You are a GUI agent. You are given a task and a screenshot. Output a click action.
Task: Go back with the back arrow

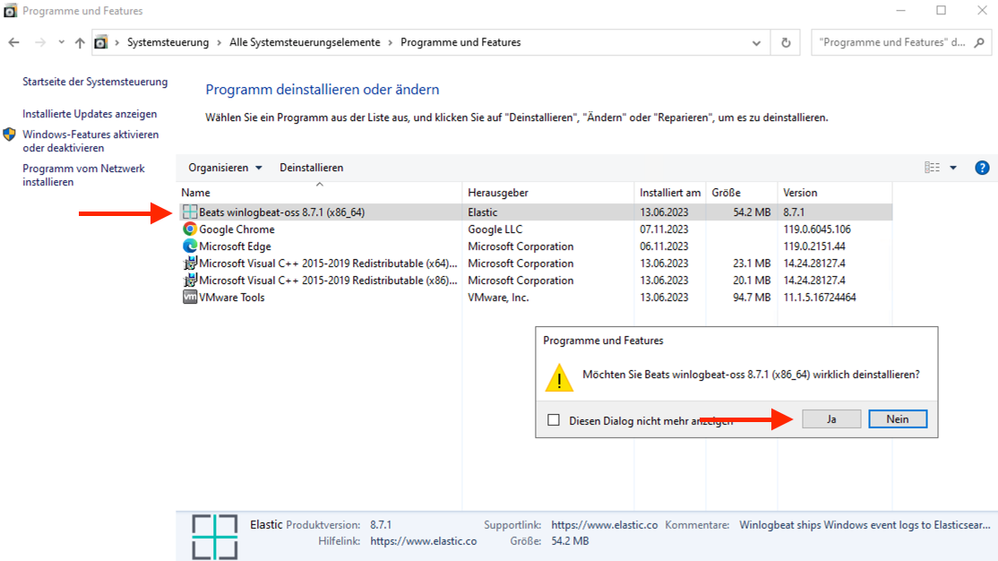click(x=14, y=42)
